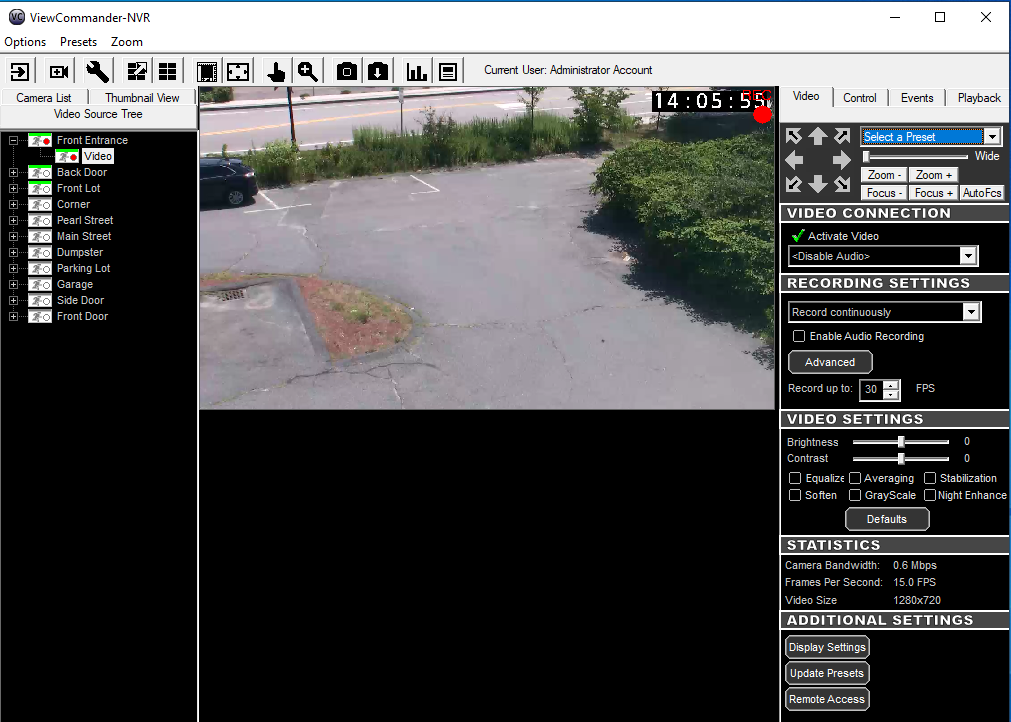The height and width of the screenshot is (722, 1011).
Task: Pan camera left with the left arrow
Action: tap(794, 160)
